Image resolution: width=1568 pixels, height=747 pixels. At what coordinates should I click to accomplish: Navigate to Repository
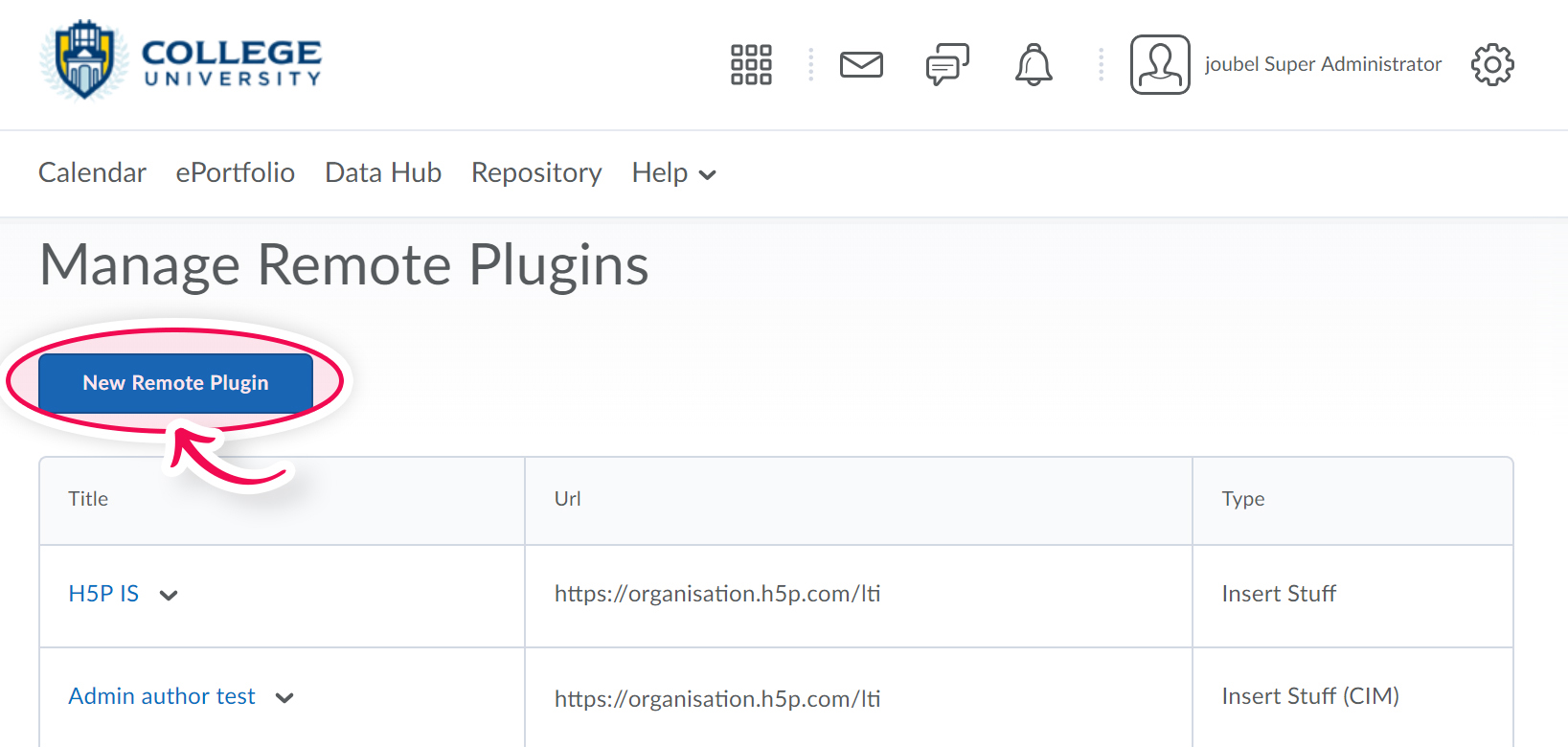536,173
